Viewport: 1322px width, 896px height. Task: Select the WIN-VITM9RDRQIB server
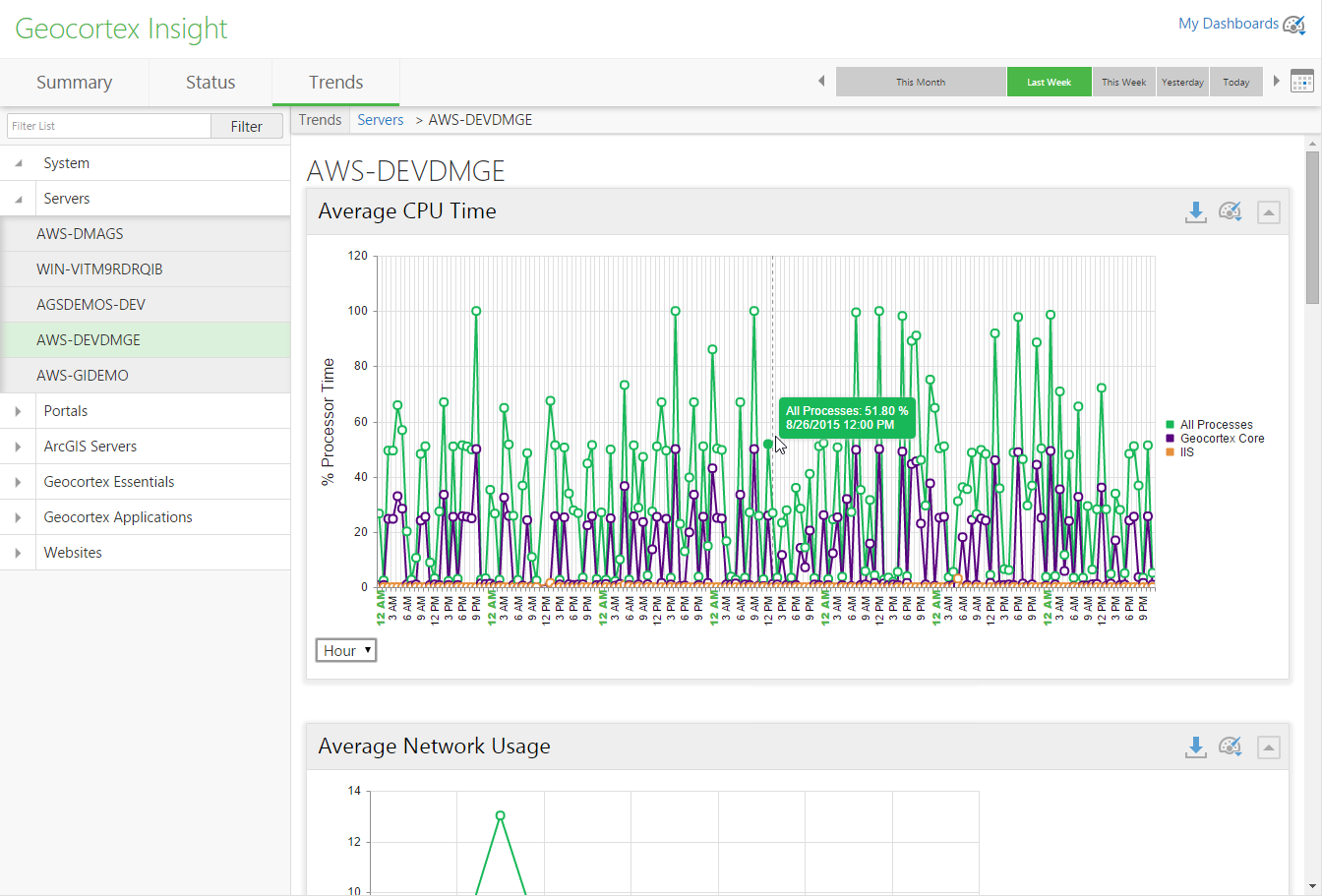click(146, 269)
